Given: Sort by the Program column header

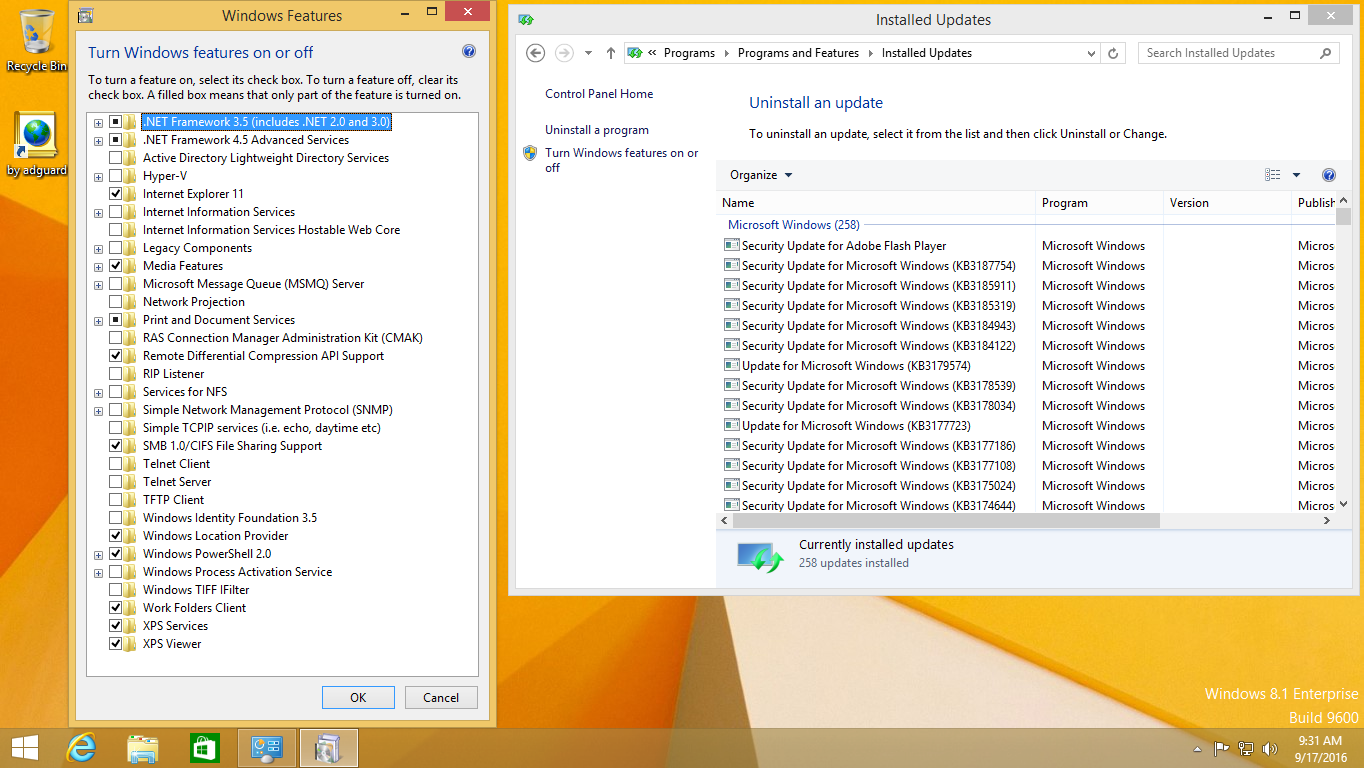Looking at the screenshot, I should 1099,203.
